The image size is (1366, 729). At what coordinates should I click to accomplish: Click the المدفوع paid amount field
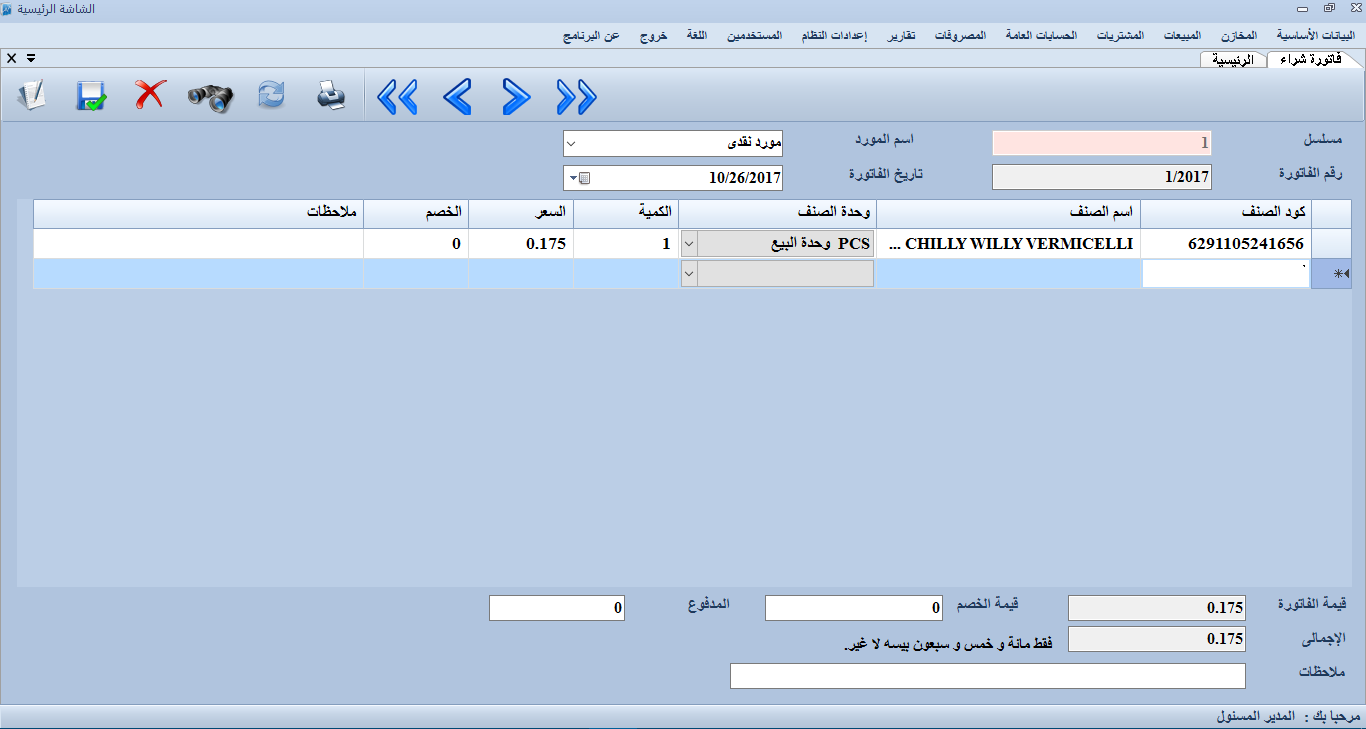(x=557, y=608)
